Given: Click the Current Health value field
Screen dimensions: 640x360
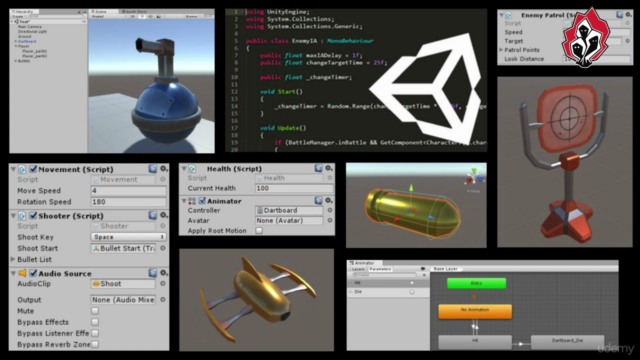Looking at the screenshot, I should pyautogui.click(x=294, y=188).
